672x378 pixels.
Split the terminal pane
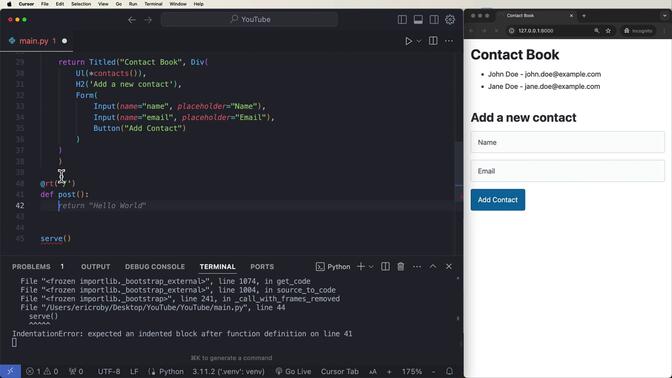pos(385,267)
